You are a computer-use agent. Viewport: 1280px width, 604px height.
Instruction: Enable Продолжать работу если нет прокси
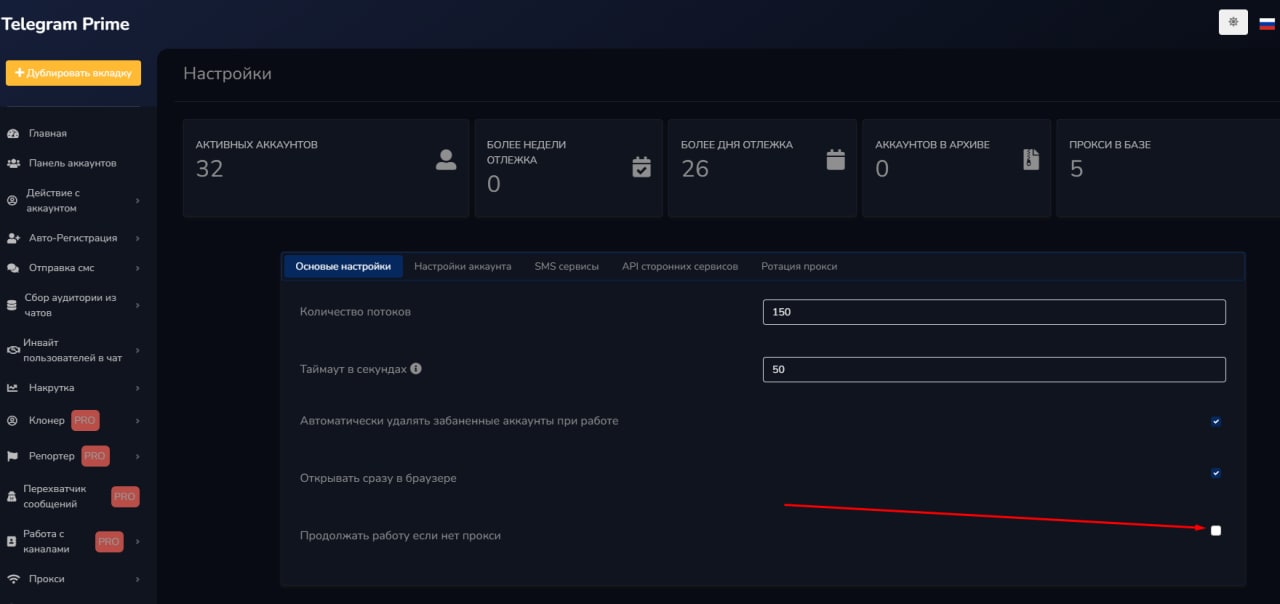click(x=1216, y=531)
